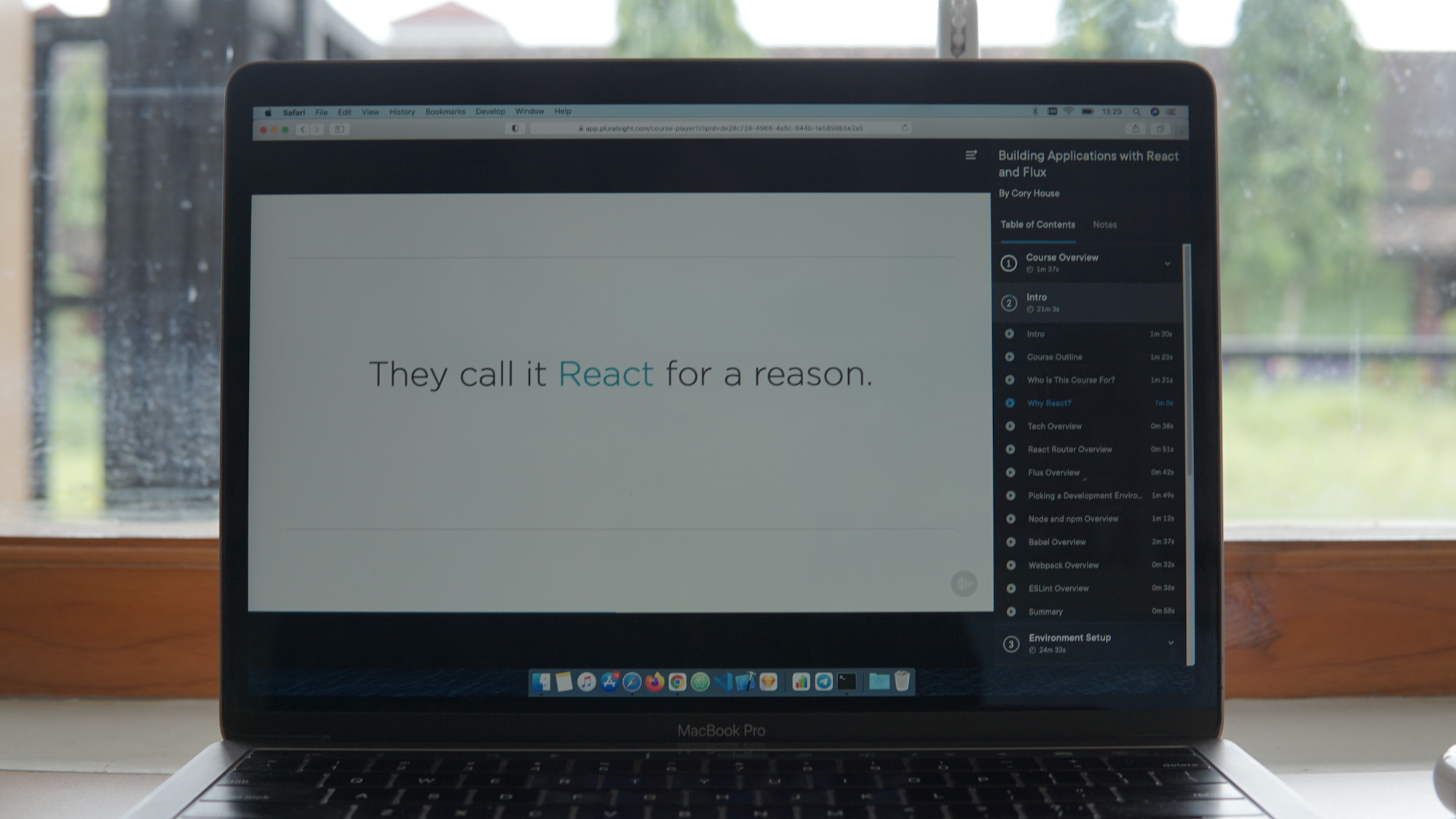Click the video progress bar under the slide
Image resolution: width=1456 pixels, height=819 pixels.
click(620, 612)
